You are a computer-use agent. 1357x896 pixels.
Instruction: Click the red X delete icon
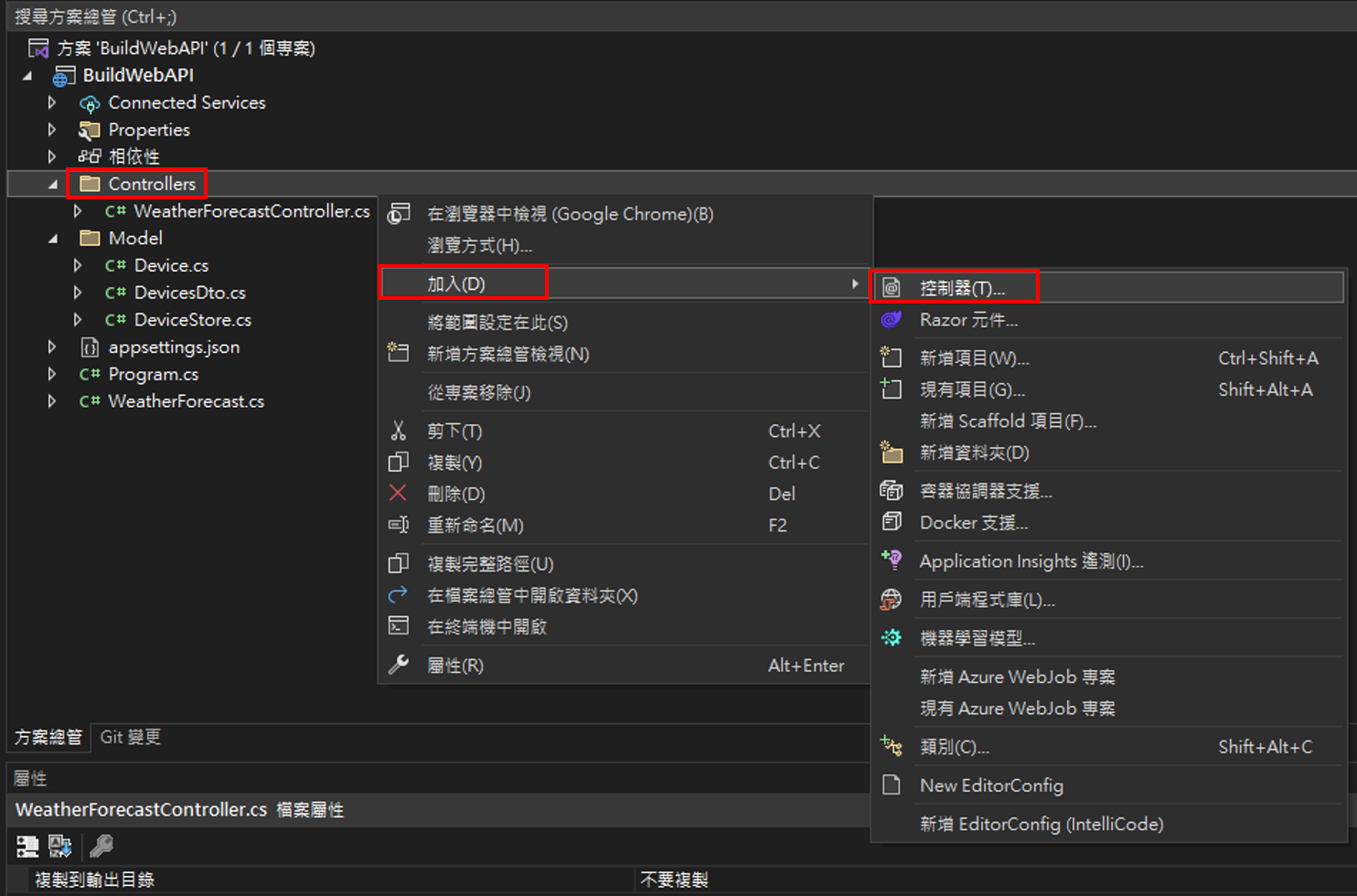(x=399, y=493)
